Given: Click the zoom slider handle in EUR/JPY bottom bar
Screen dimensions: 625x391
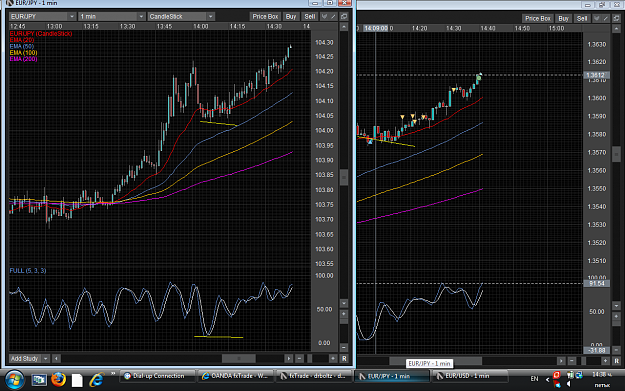Looking at the screenshot, I should pyautogui.click(x=310, y=359).
